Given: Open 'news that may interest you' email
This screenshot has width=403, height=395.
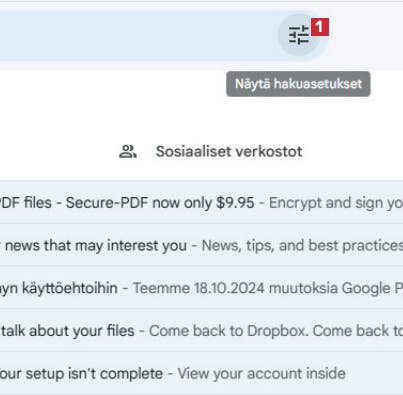Looking at the screenshot, I should (201, 245).
